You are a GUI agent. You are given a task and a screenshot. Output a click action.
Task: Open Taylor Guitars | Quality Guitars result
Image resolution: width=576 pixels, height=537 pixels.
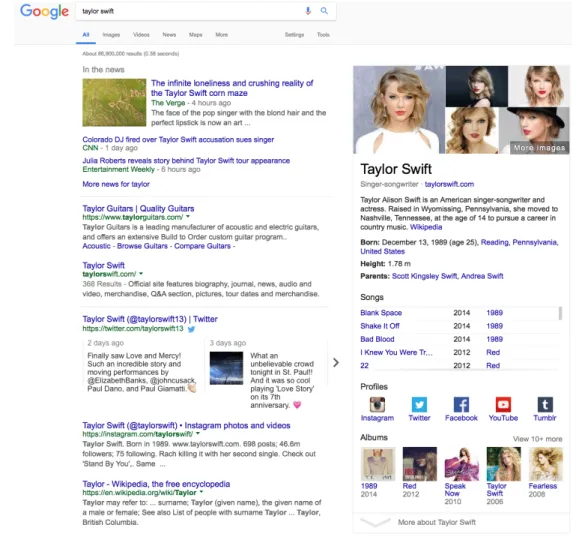(138, 209)
